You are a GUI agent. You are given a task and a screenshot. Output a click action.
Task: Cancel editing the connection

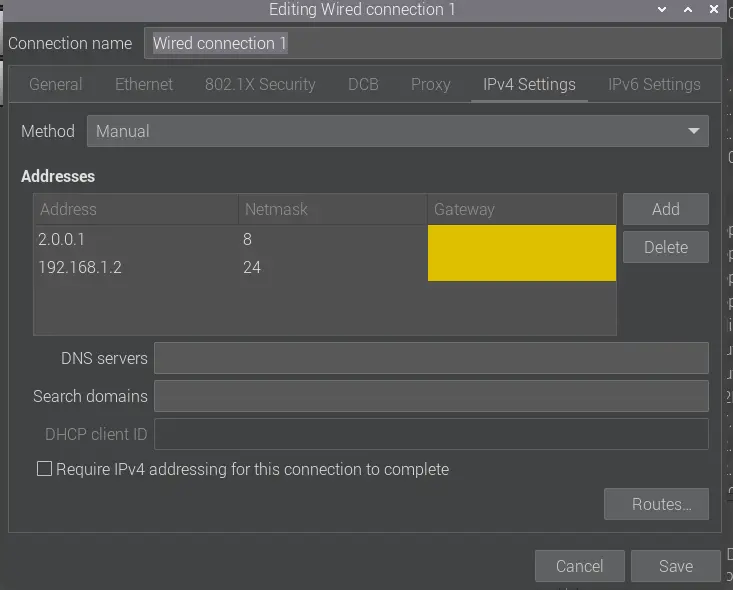pyautogui.click(x=579, y=566)
